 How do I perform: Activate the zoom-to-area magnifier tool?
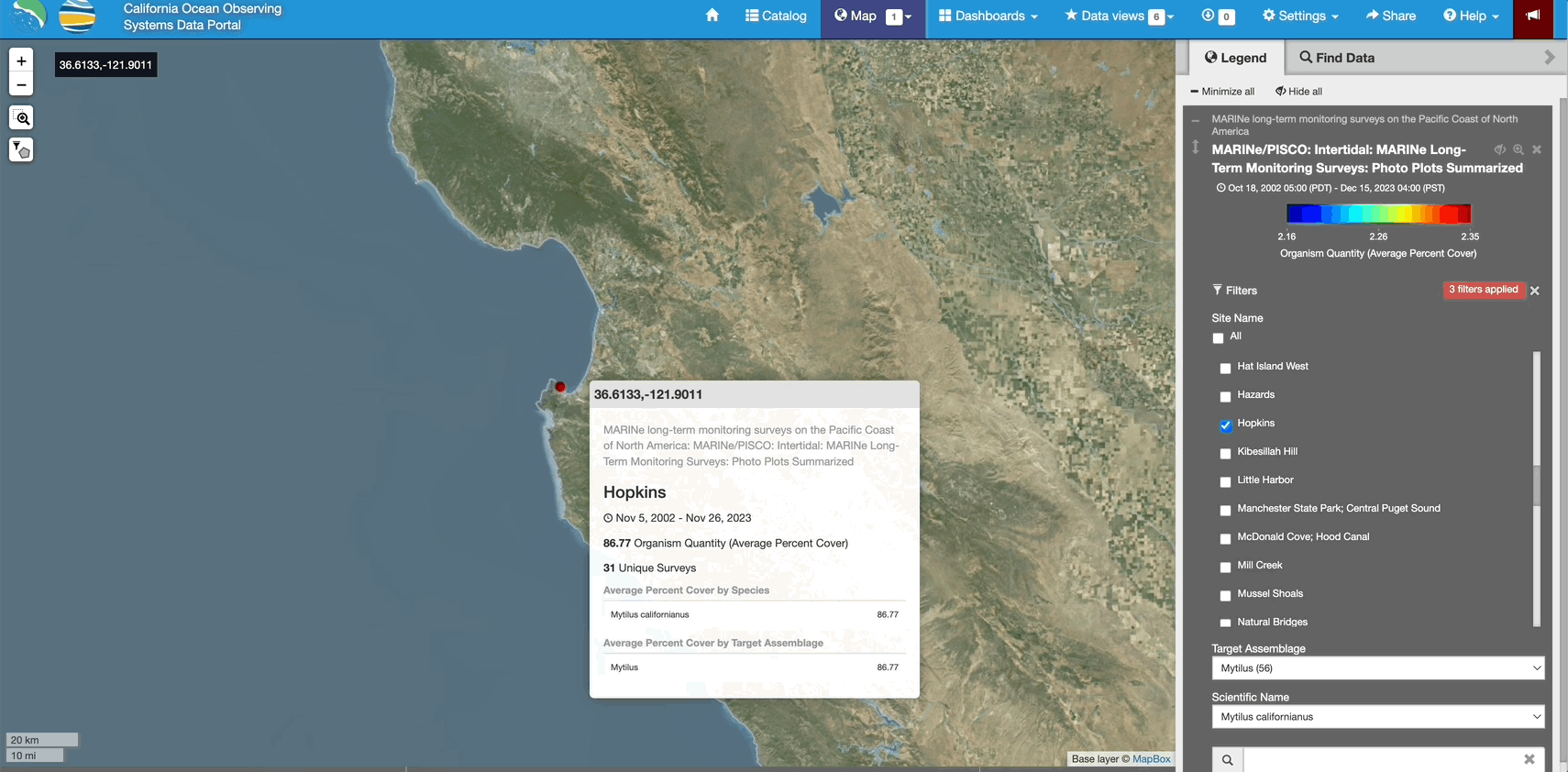[21, 118]
